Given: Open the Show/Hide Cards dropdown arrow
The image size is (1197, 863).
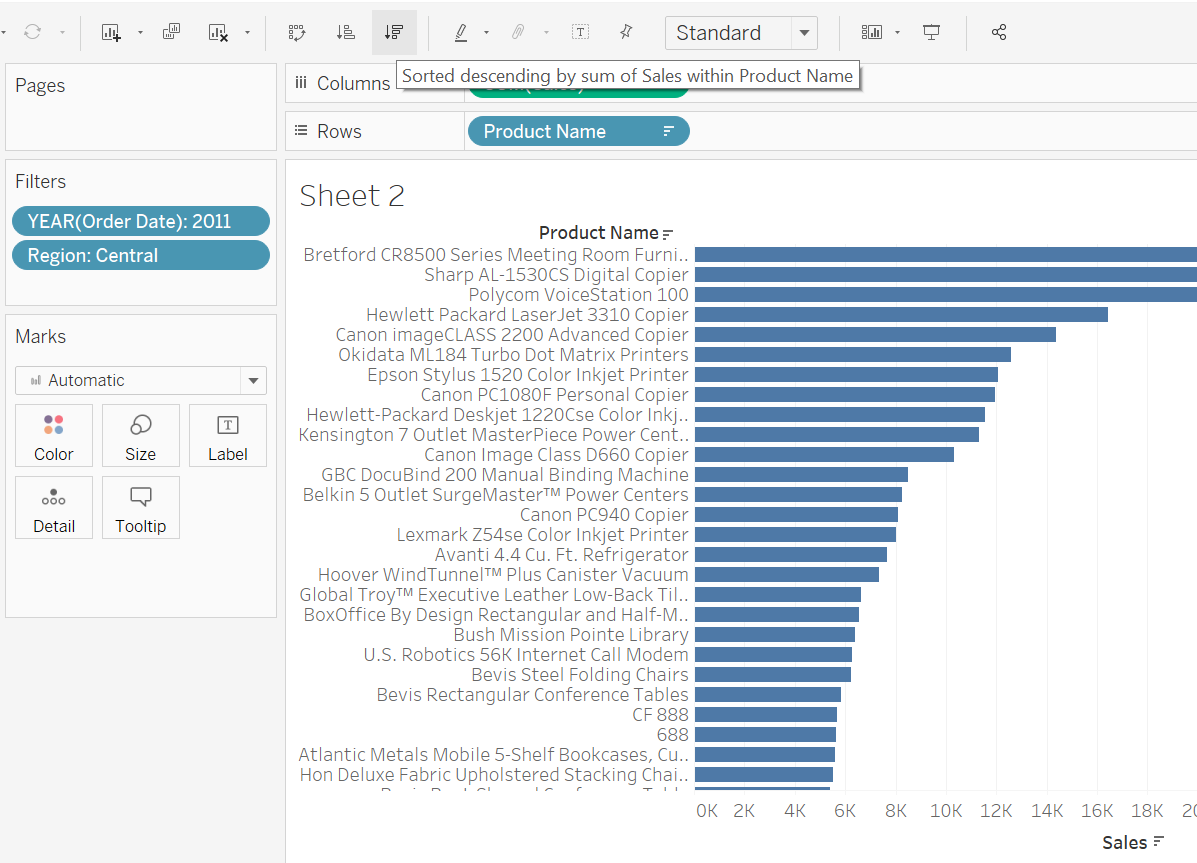Looking at the screenshot, I should (x=897, y=33).
